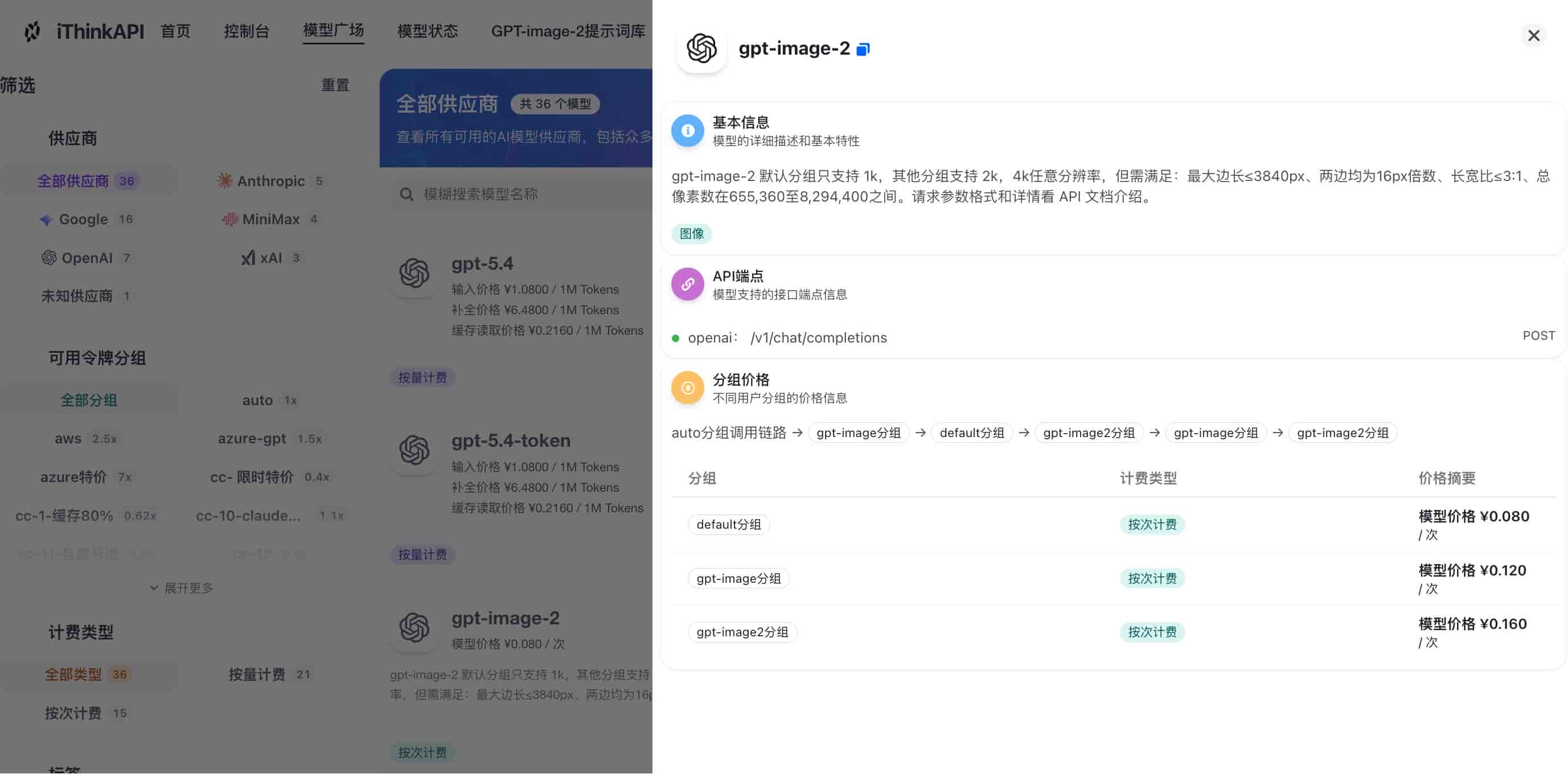Click the gpt-image分组 table row tag
Image resolution: width=1568 pixels, height=774 pixels.
tap(738, 578)
